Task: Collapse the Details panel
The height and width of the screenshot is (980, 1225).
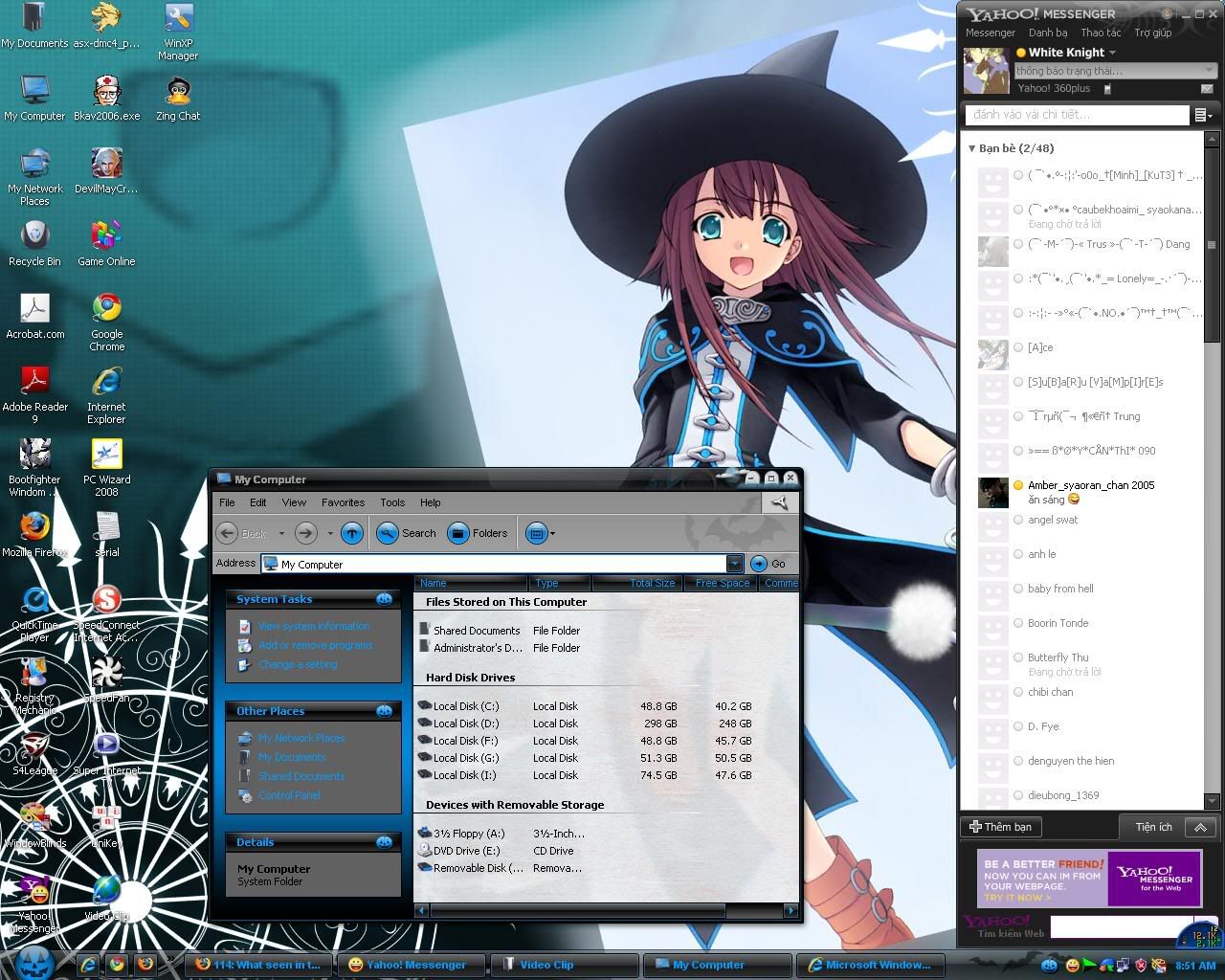Action: click(x=384, y=842)
